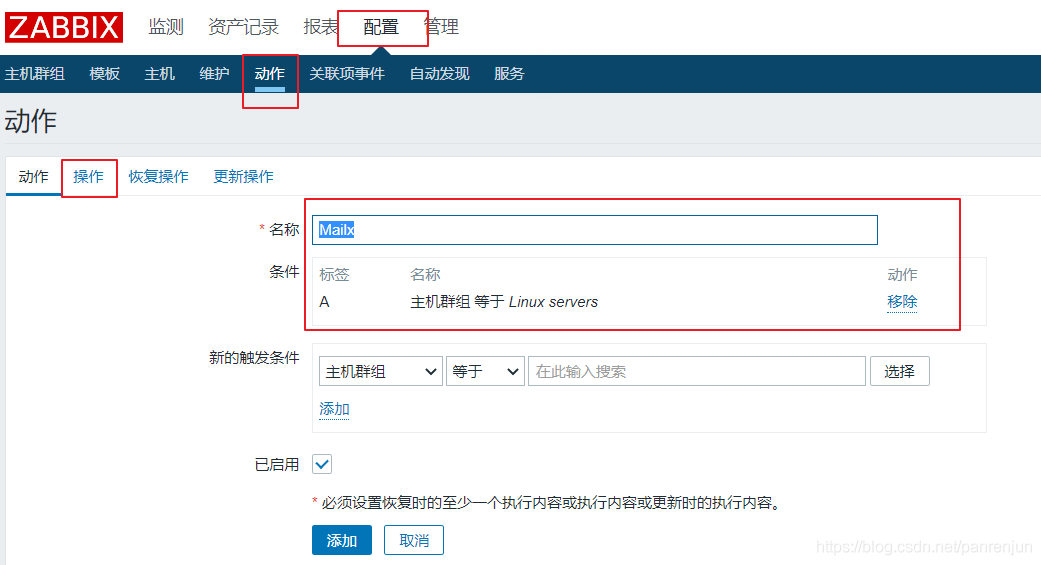Click the 选择 button

pos(900,371)
